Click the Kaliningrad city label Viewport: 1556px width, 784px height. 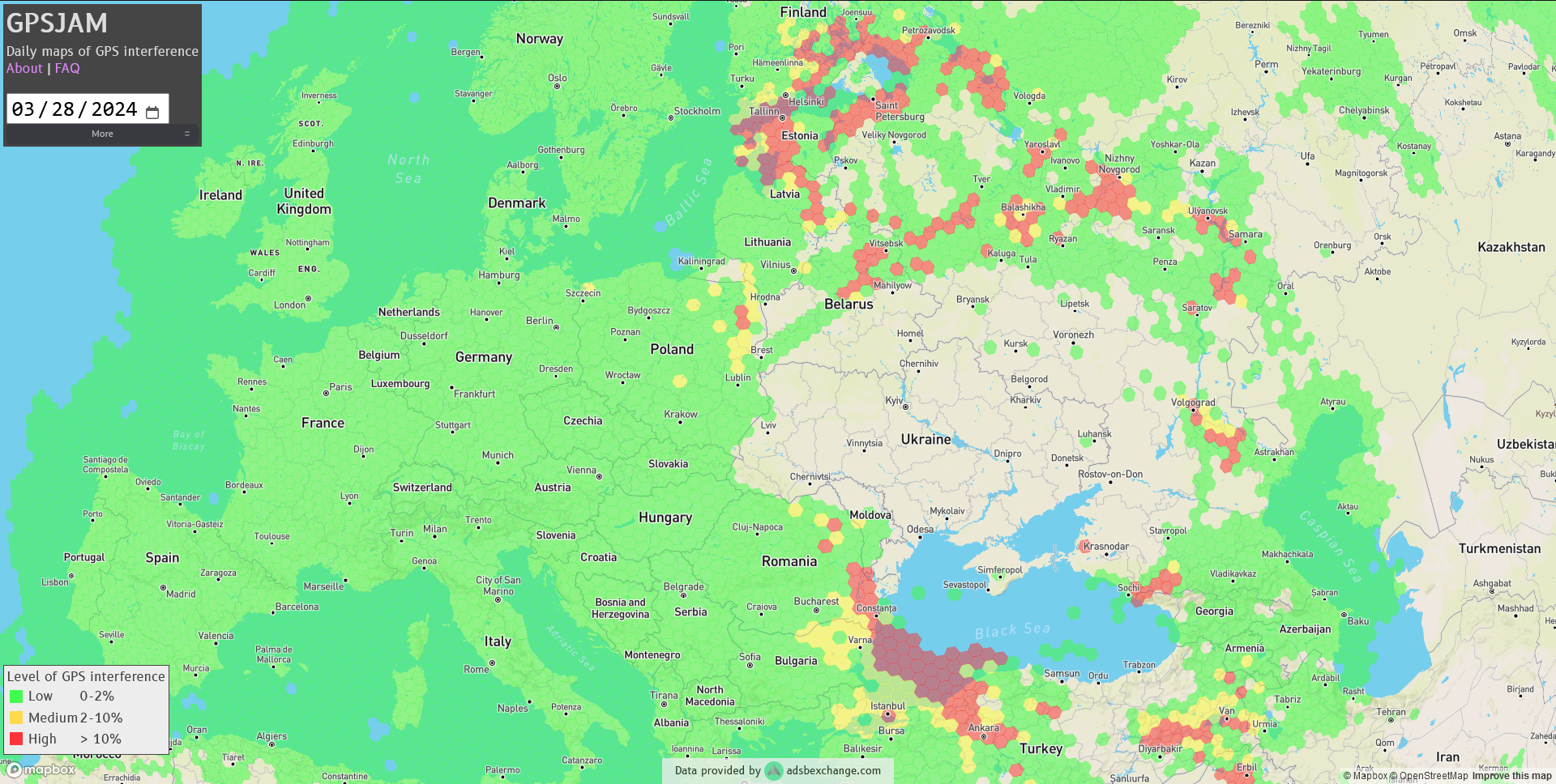click(x=701, y=262)
